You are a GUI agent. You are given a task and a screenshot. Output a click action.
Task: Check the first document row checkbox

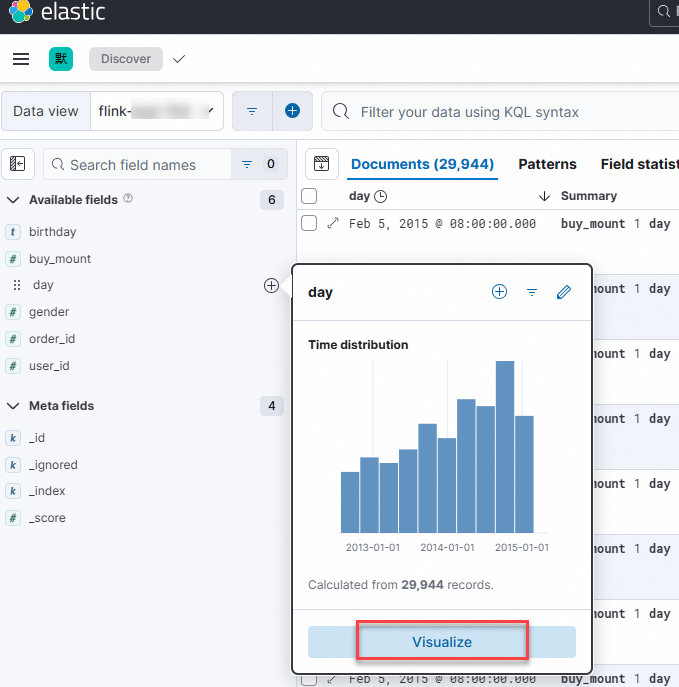309,224
